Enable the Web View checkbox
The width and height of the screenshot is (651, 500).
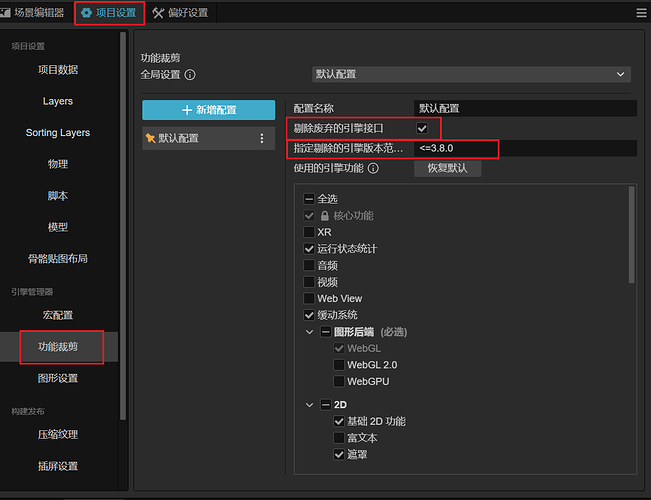tap(309, 298)
